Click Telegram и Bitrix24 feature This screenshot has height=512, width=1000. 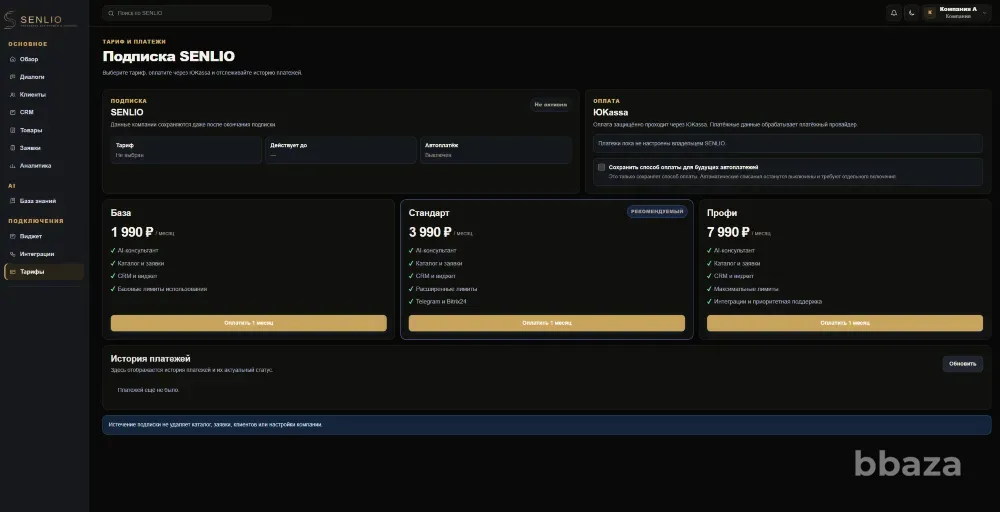coord(441,302)
